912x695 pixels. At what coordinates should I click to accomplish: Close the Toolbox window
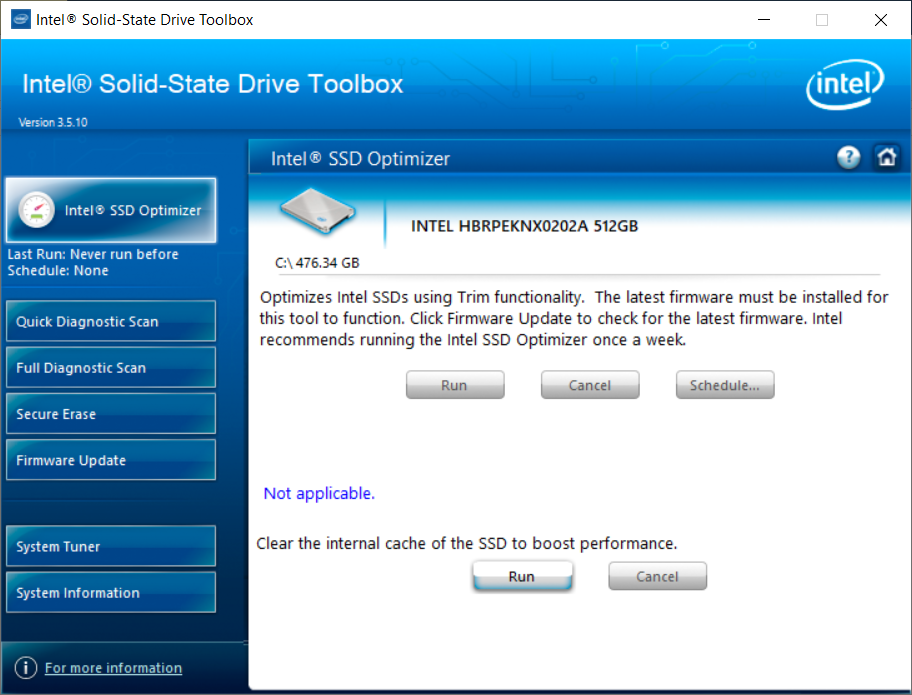pyautogui.click(x=881, y=20)
